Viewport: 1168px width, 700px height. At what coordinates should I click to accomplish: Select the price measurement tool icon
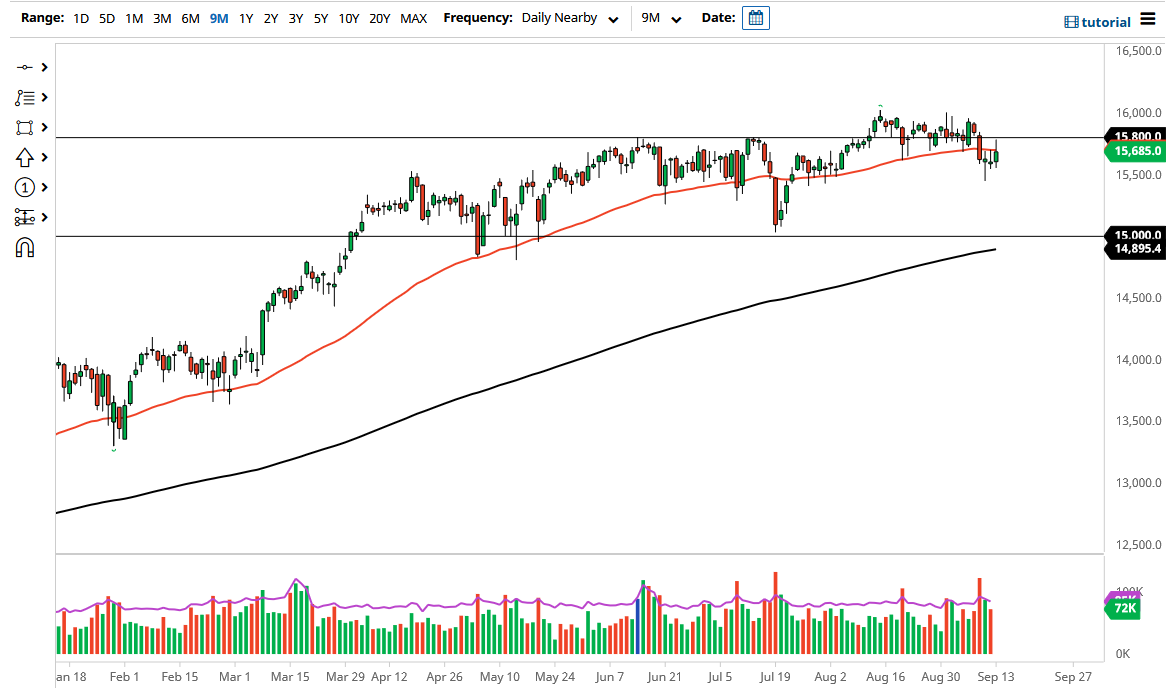(x=25, y=217)
